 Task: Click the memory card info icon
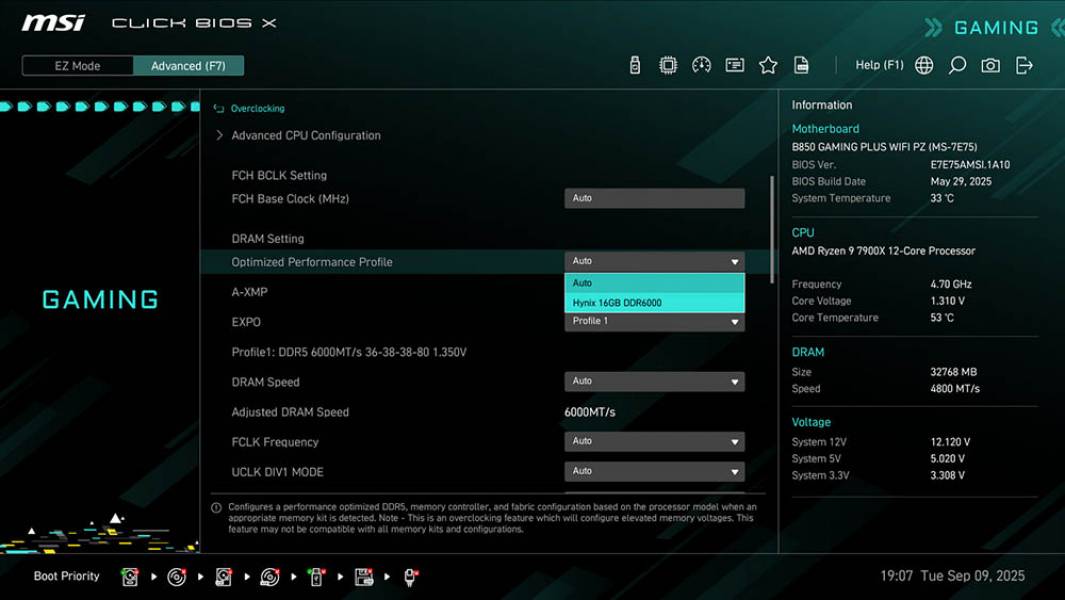click(735, 64)
